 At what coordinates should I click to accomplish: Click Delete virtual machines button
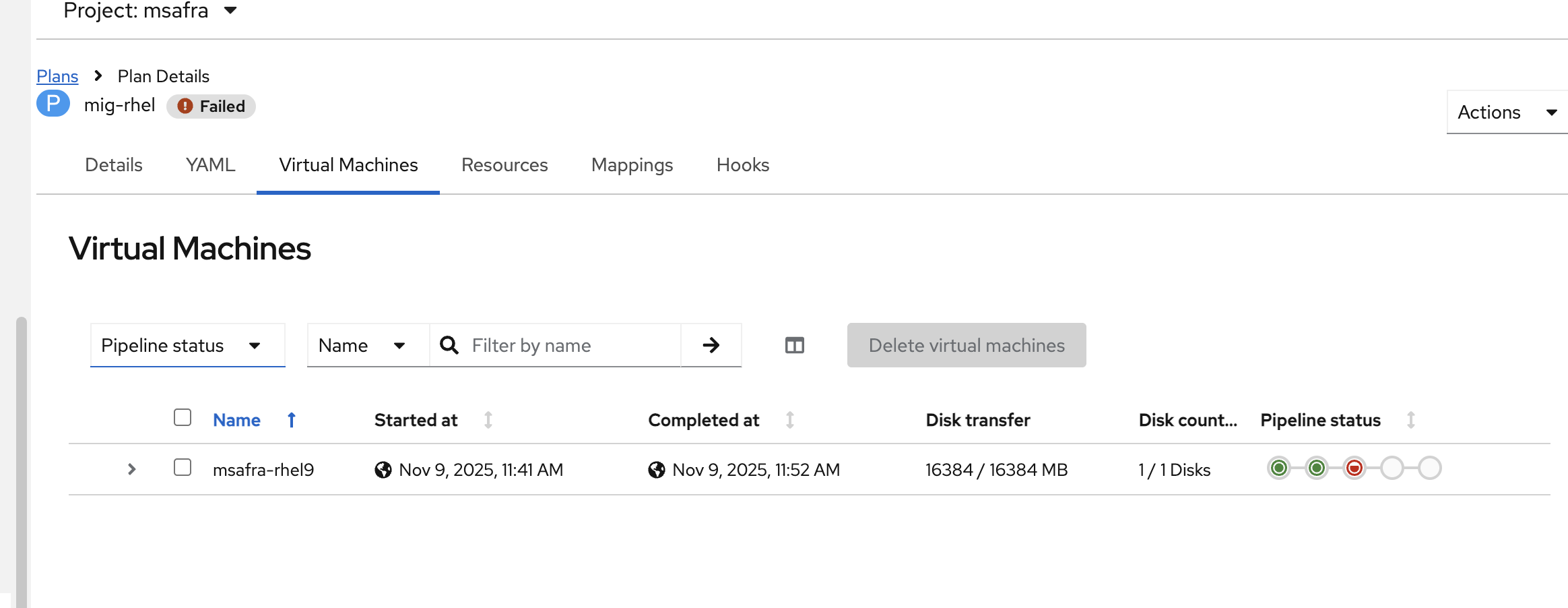(x=966, y=345)
